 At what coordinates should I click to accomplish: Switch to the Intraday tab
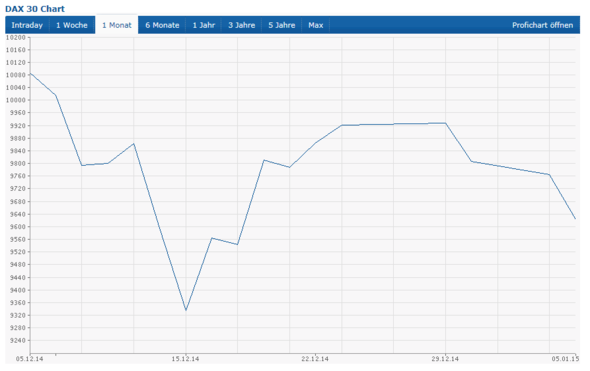(27, 25)
